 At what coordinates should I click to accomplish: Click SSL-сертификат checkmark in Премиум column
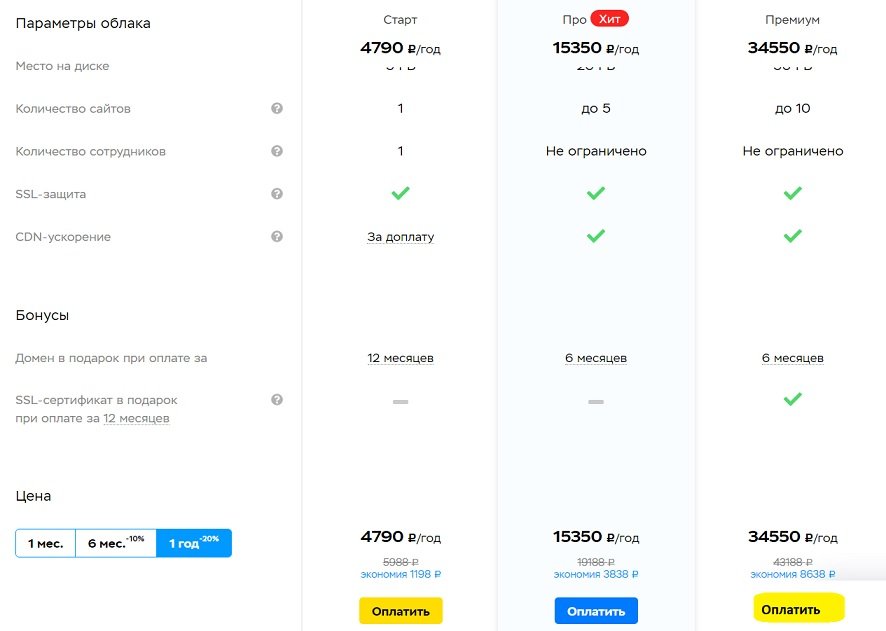coord(793,399)
